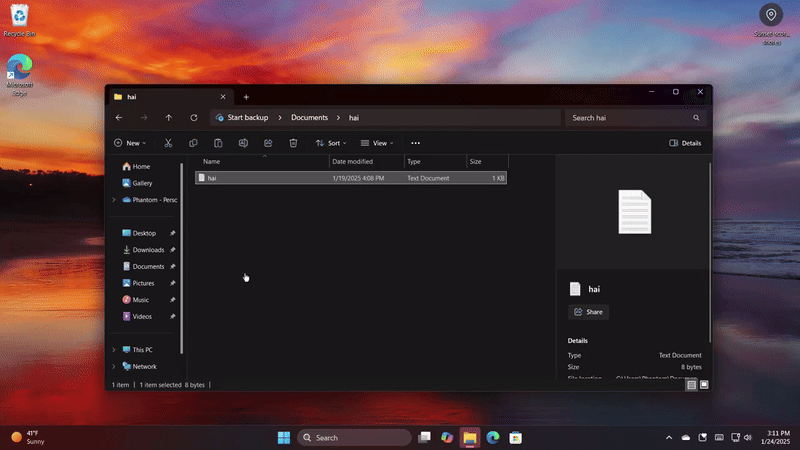Click Documents in the address breadcrumb
This screenshot has height=450, width=800.
tap(309, 118)
